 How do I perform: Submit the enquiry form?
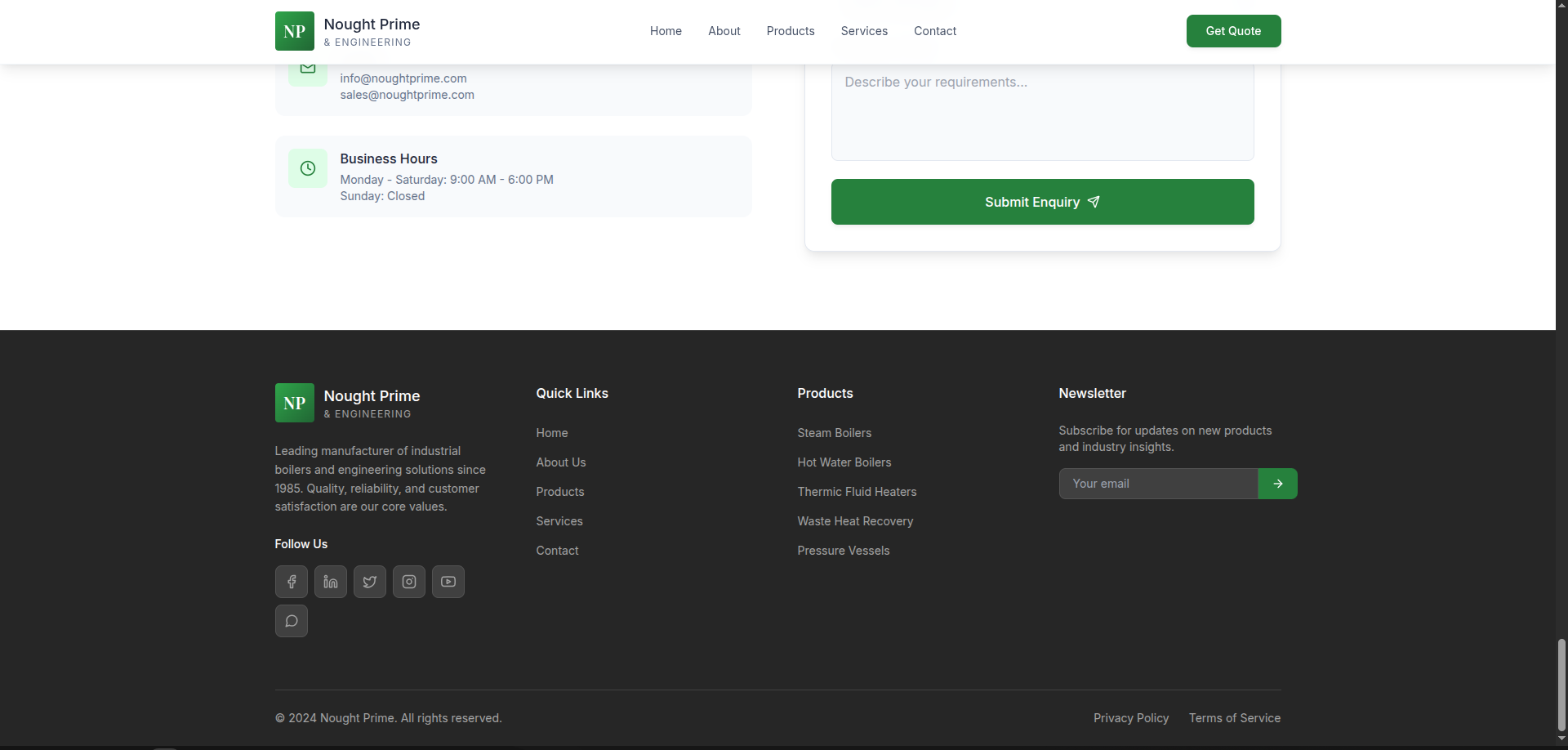pos(1041,202)
